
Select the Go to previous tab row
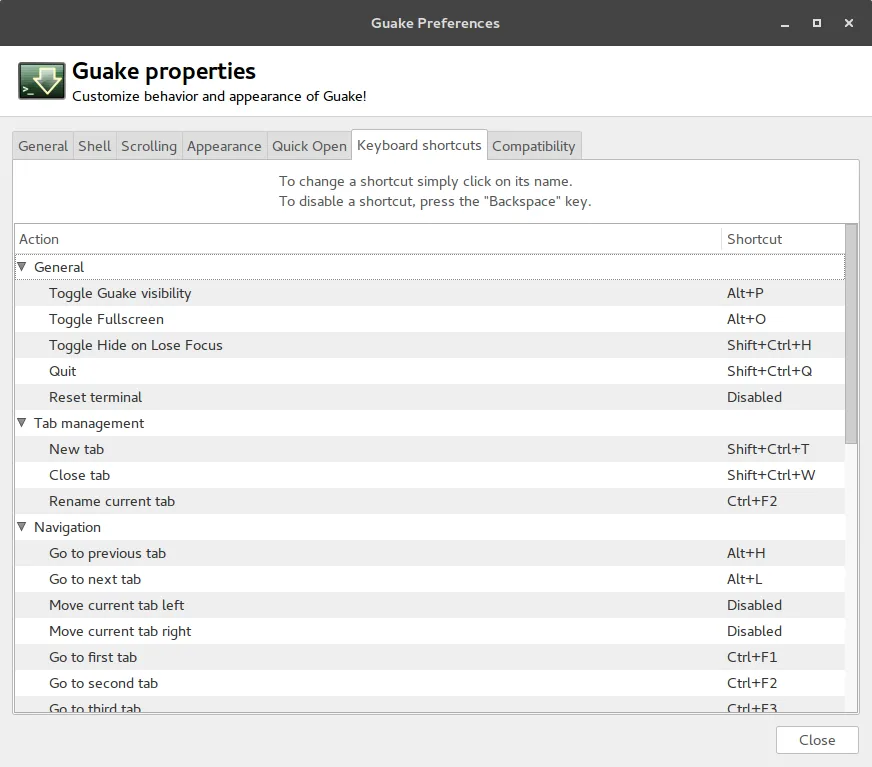[430, 553]
